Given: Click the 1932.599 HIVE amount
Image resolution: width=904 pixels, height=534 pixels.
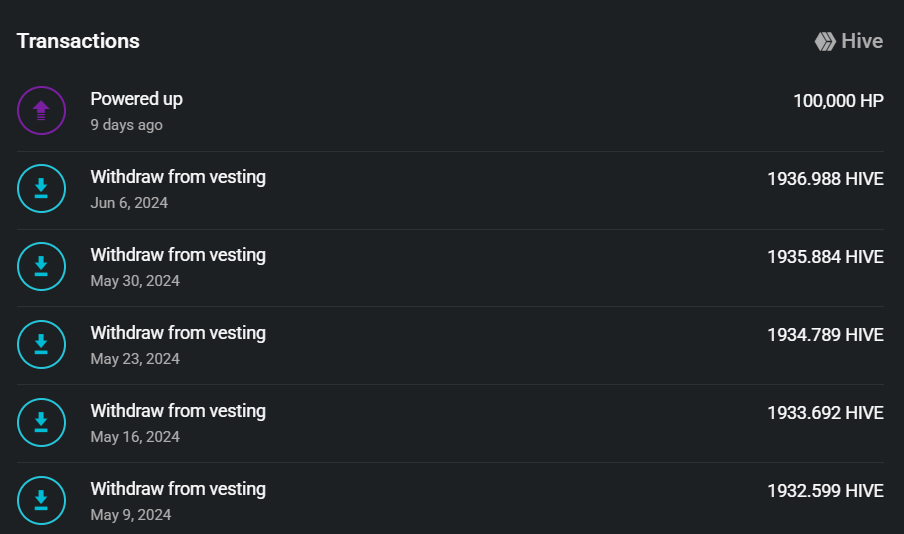Looking at the screenshot, I should coord(825,491).
